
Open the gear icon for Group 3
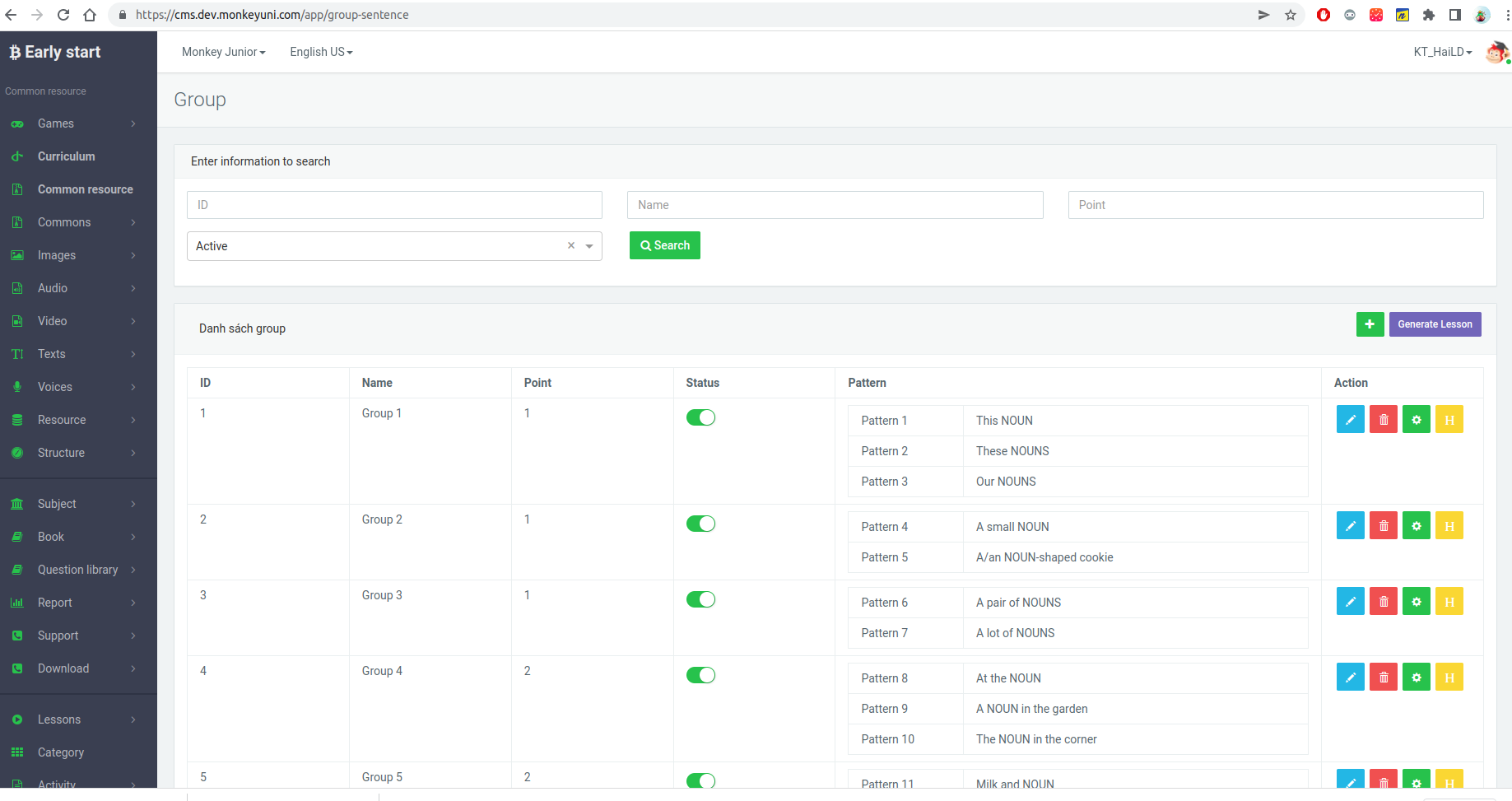pyautogui.click(x=1416, y=602)
